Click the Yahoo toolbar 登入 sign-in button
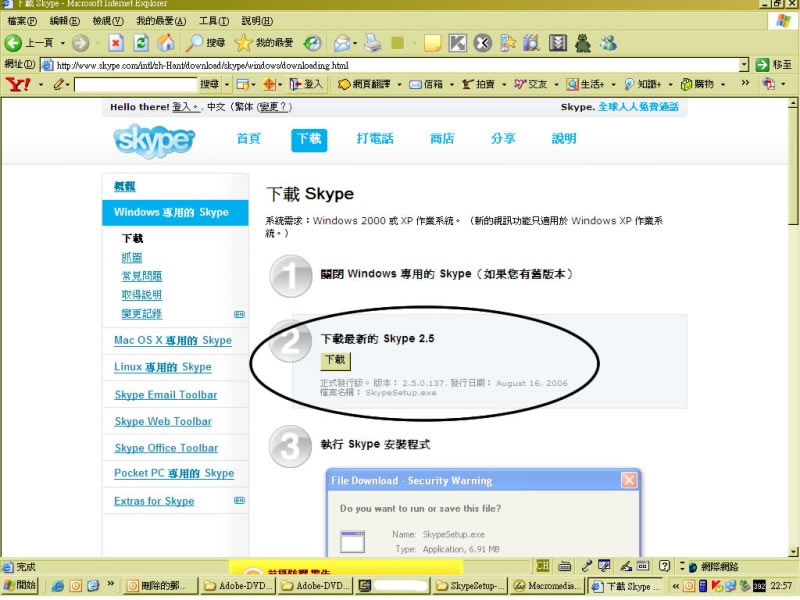 [306, 84]
